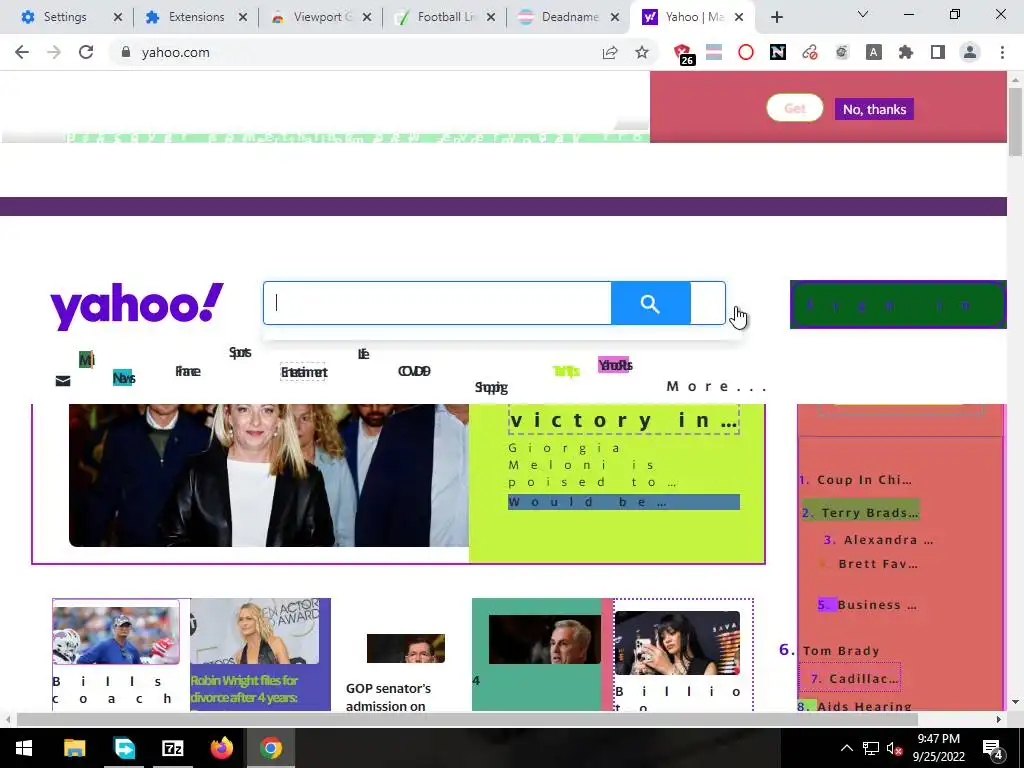Open the Extensions puzzle piece menu

click(x=906, y=52)
